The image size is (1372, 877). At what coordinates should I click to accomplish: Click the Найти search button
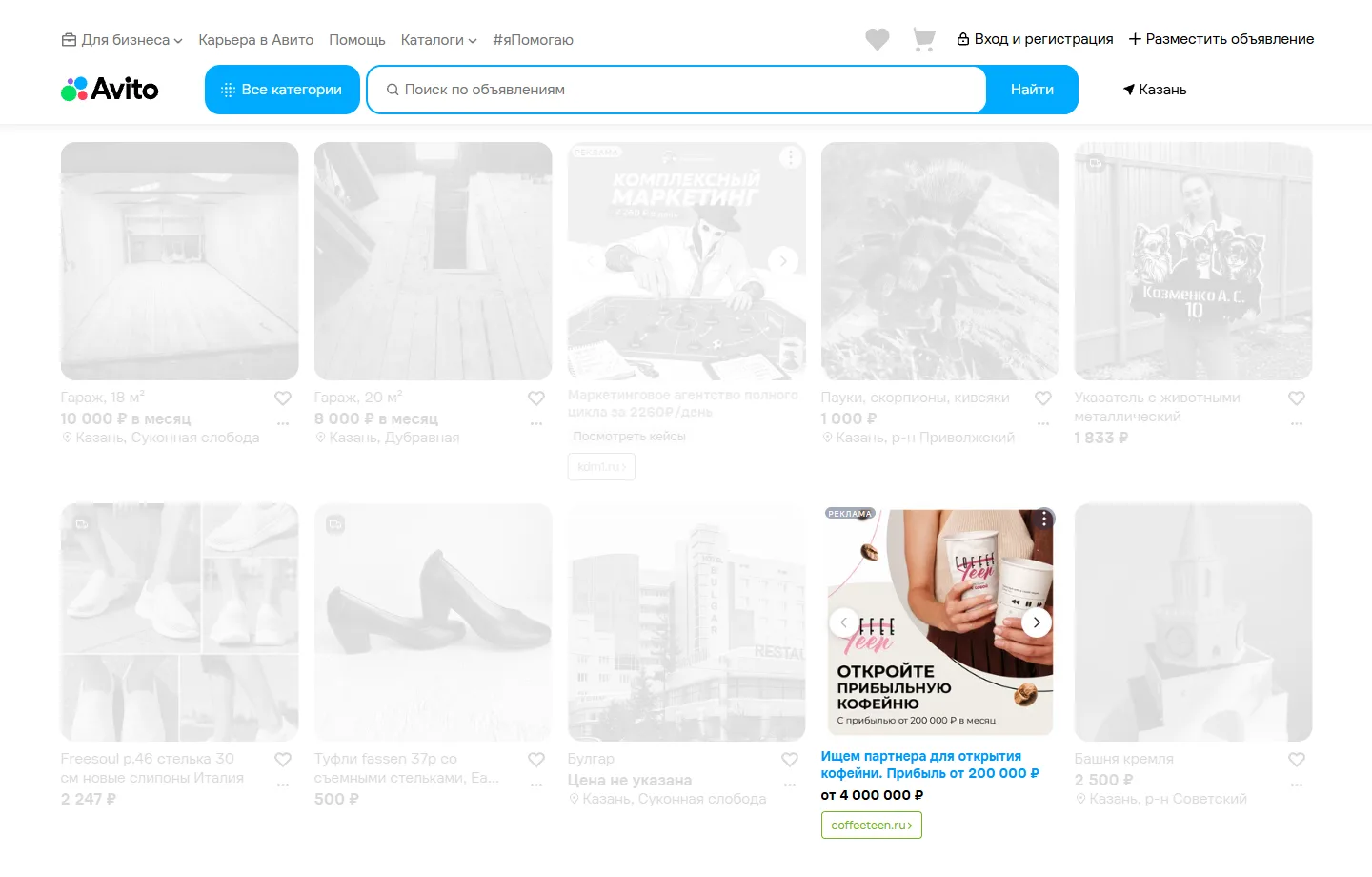(1032, 90)
